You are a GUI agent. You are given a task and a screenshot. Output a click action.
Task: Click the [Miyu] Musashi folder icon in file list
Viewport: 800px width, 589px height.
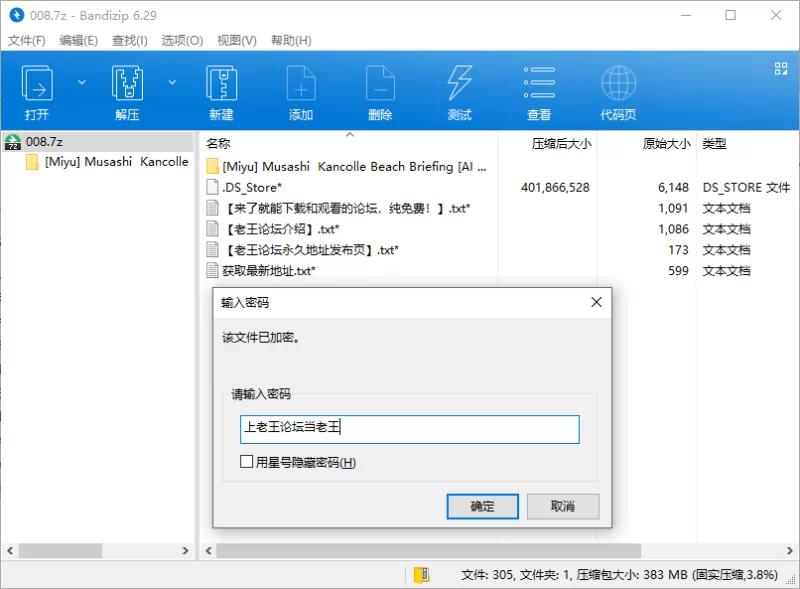(x=213, y=166)
